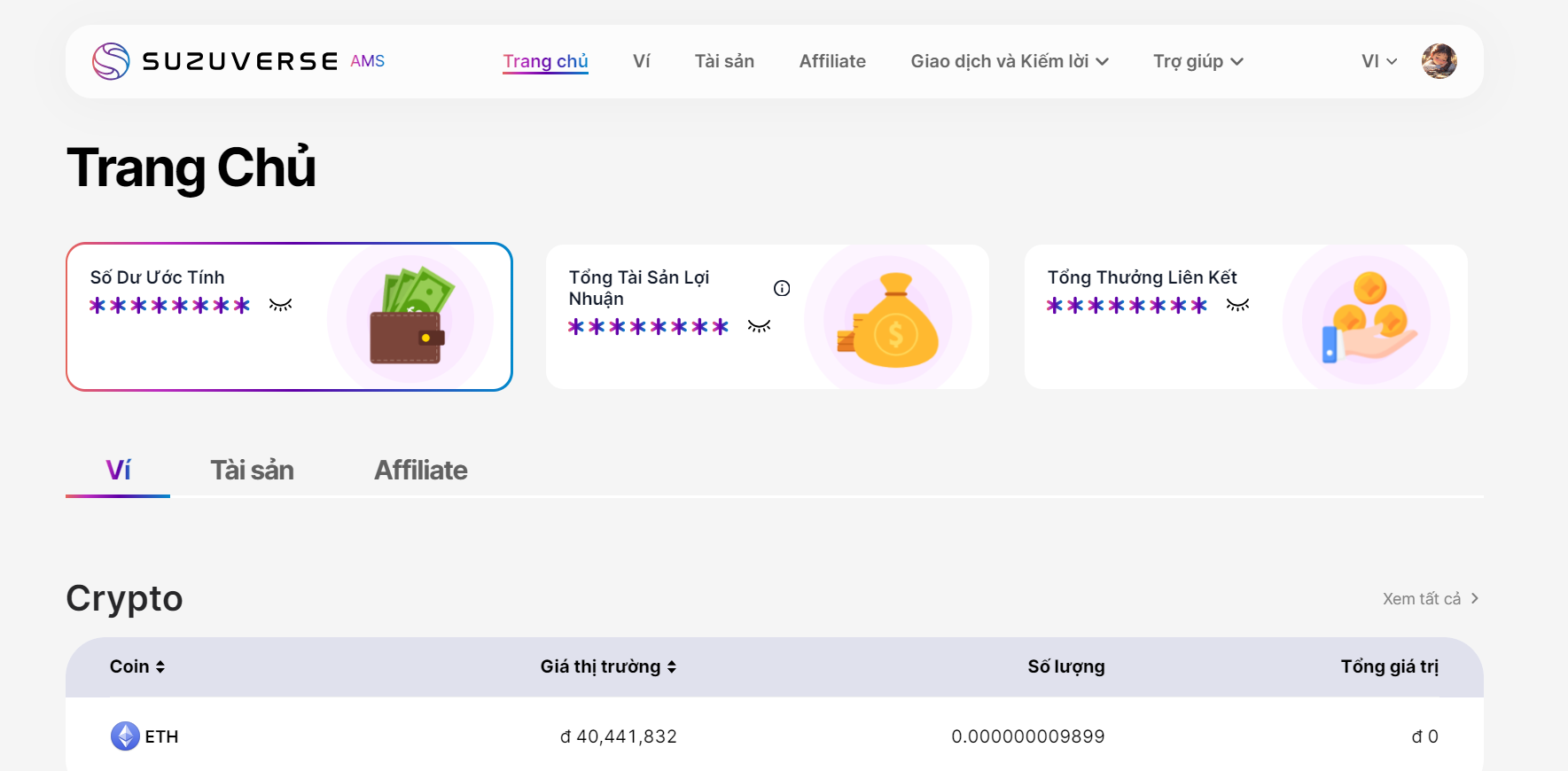
Task: Reveal hidden Tổng Tài Sản Lợi Nhuận value
Action: click(x=759, y=327)
